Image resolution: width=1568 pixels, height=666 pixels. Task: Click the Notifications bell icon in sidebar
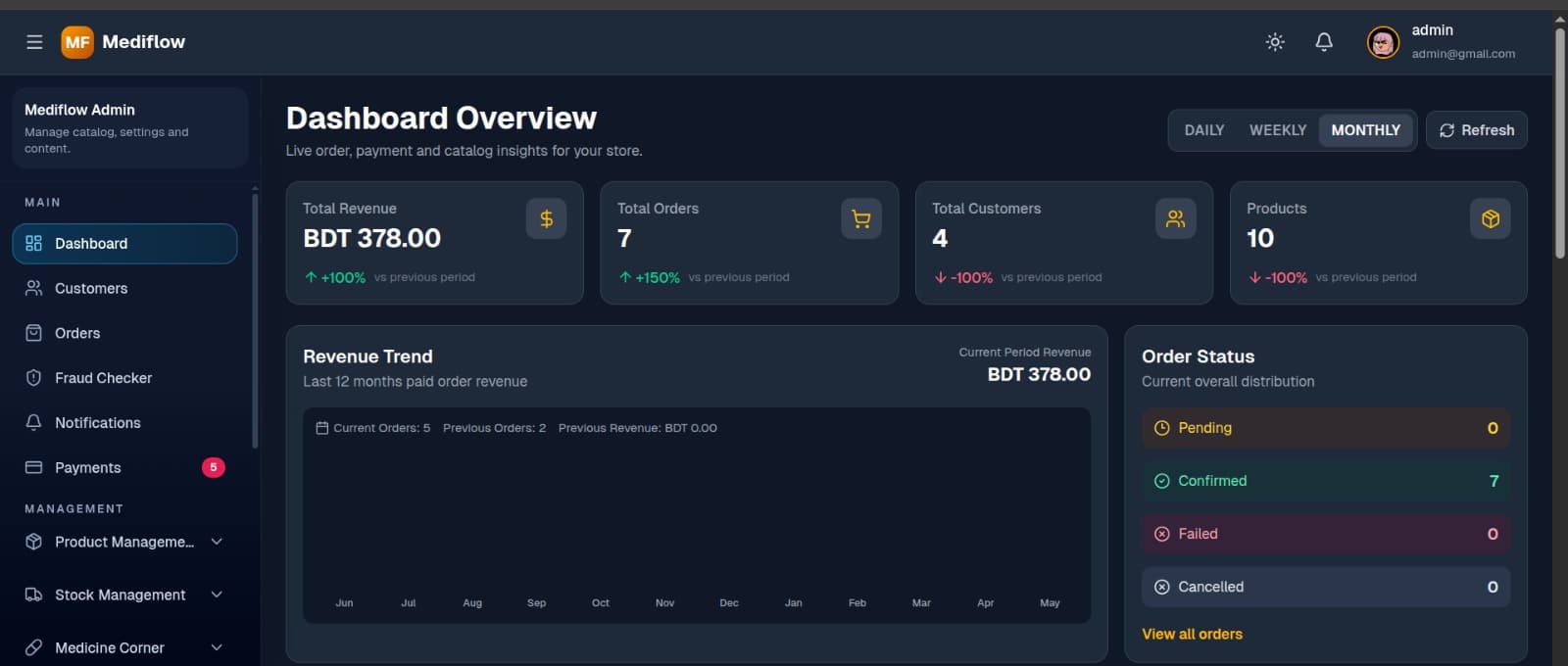pyautogui.click(x=33, y=422)
